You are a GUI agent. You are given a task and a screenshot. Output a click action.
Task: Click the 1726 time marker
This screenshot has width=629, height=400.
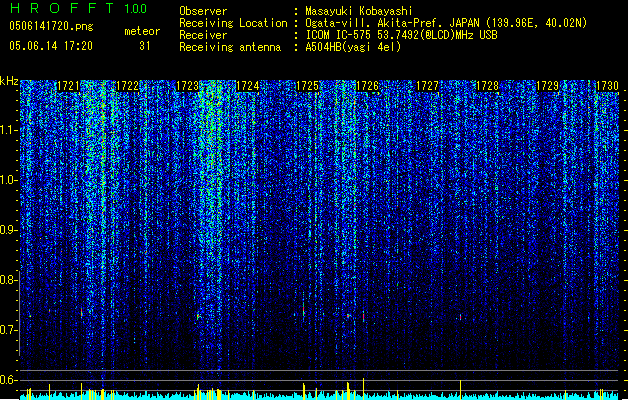pos(367,86)
